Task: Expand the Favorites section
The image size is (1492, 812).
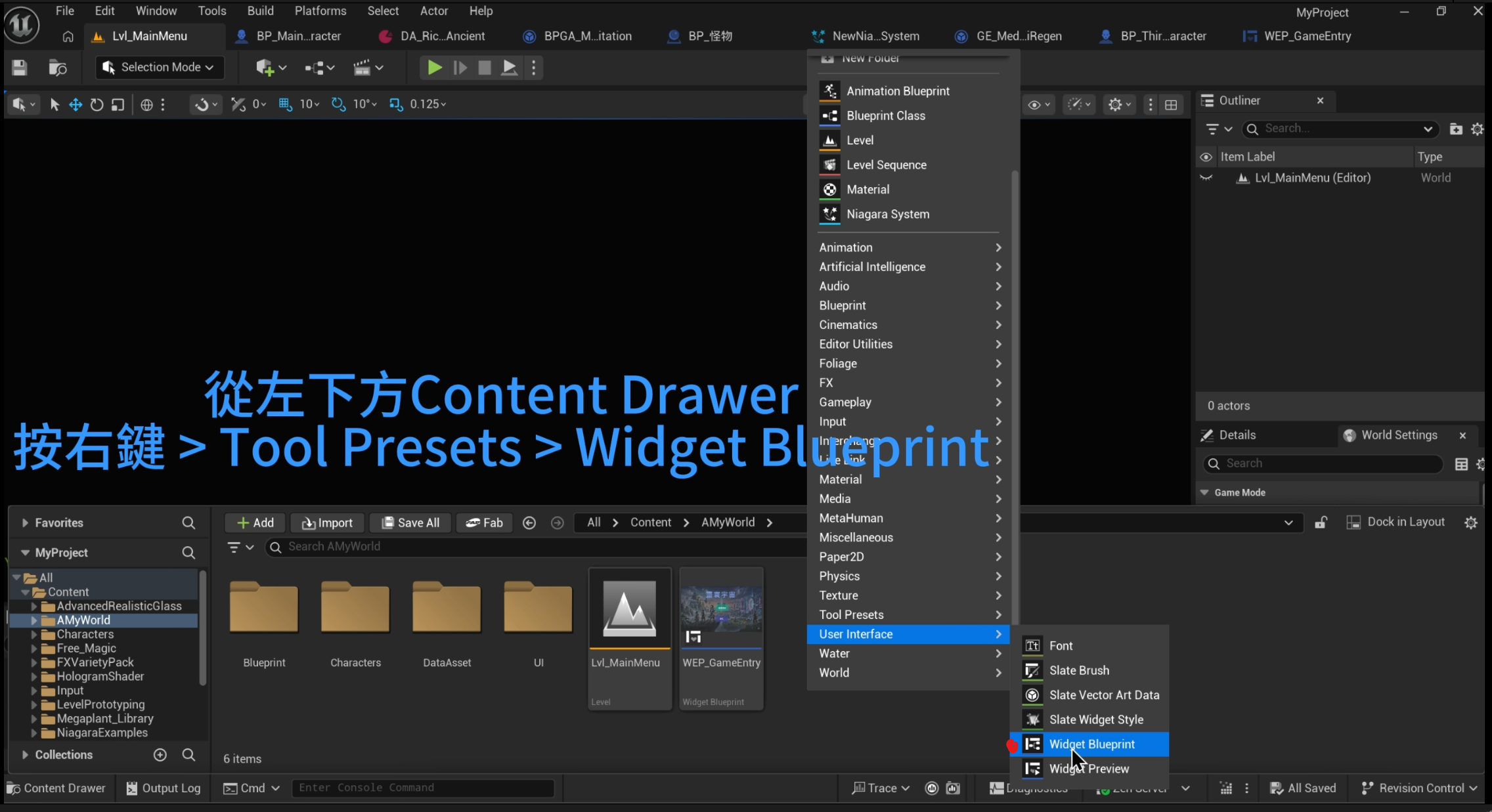Action: point(25,523)
